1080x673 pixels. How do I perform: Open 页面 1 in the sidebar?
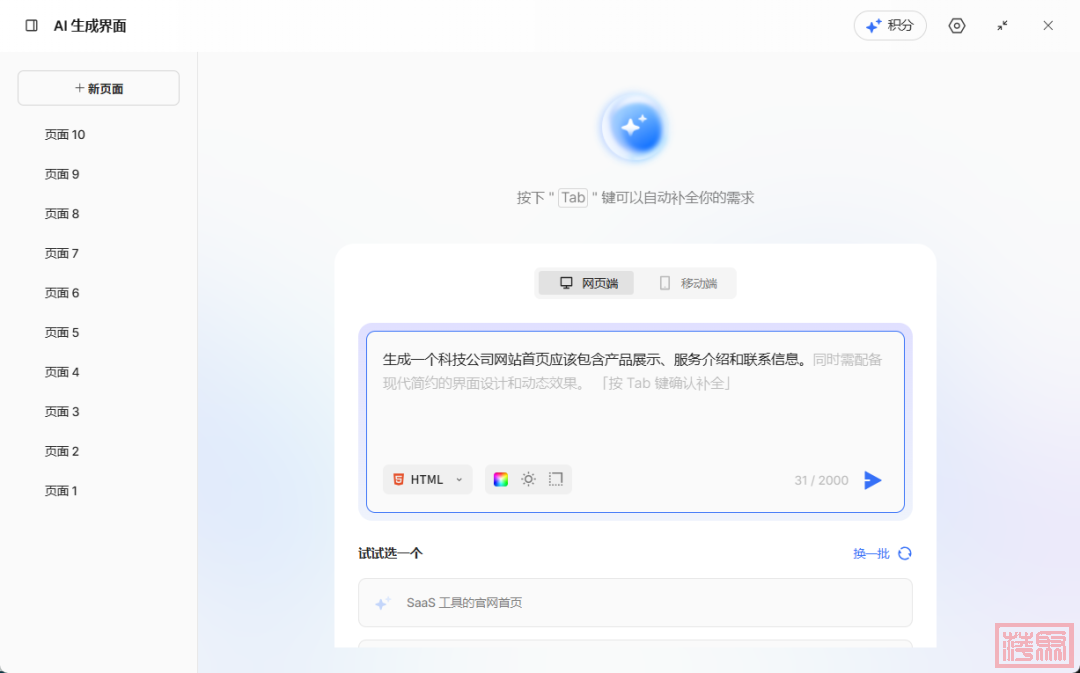click(x=61, y=491)
